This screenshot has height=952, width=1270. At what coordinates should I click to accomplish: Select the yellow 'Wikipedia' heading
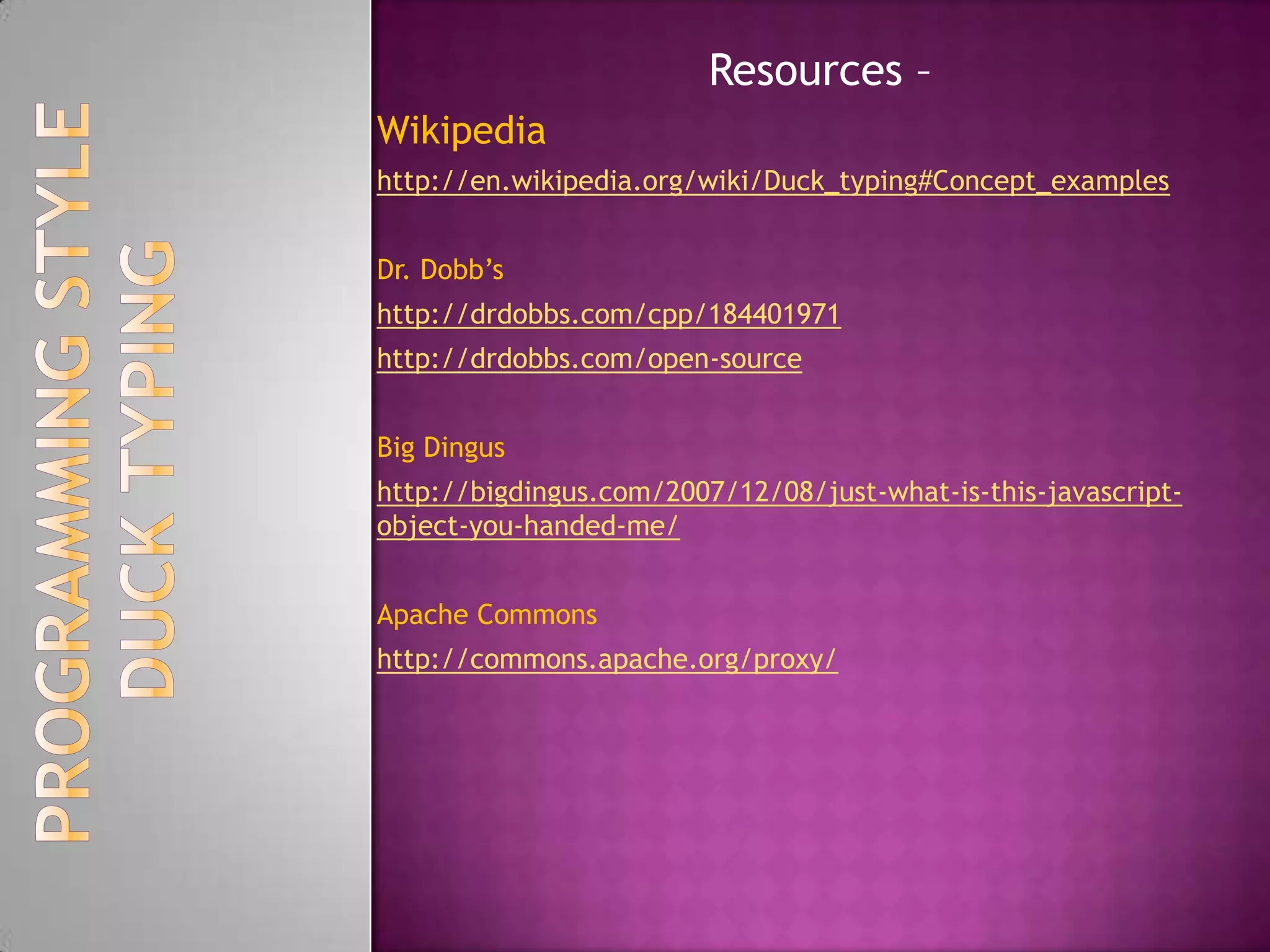461,131
